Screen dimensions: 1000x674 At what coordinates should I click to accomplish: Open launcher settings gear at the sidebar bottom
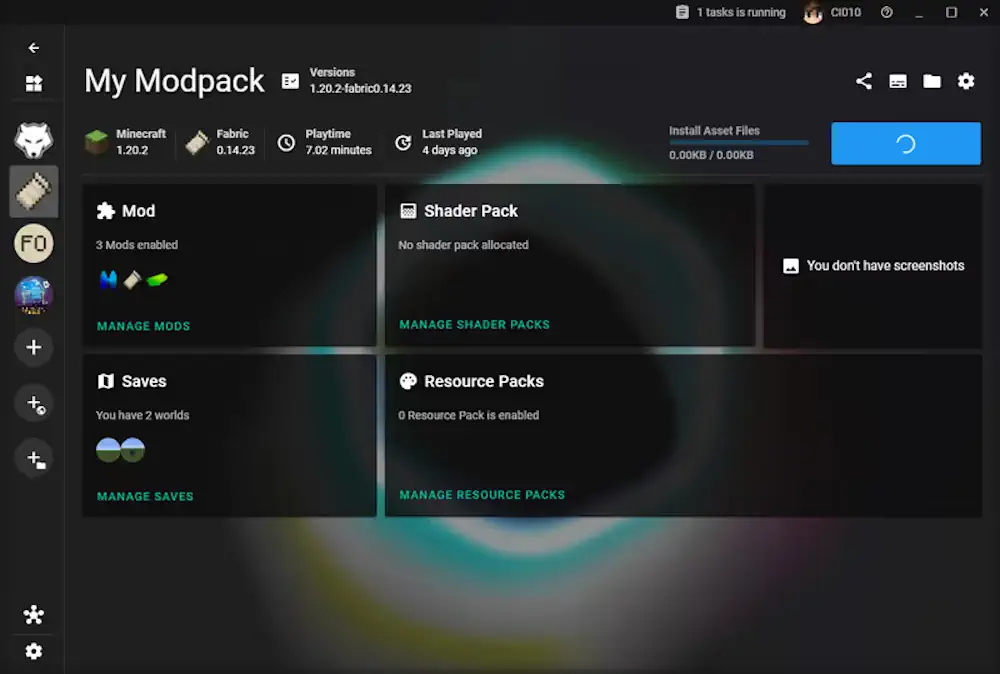pyautogui.click(x=34, y=651)
